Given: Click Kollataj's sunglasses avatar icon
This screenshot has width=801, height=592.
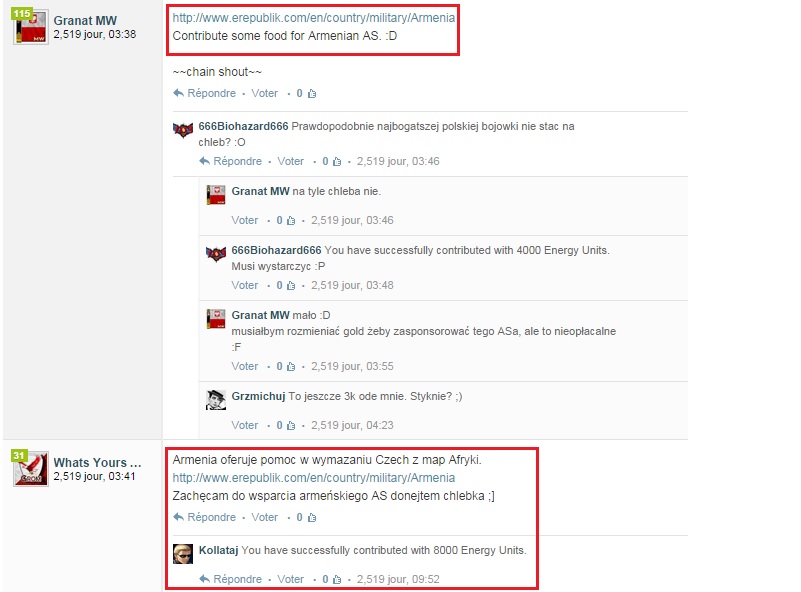Looking at the screenshot, I should tap(183, 554).
